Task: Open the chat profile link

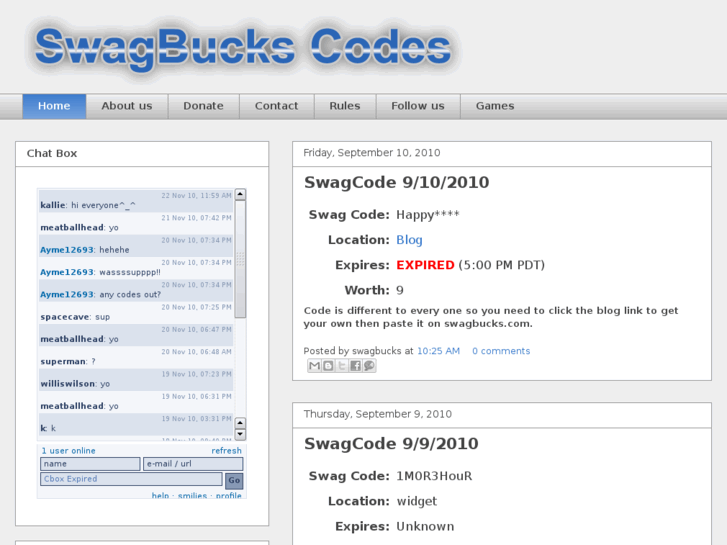Action: point(229,495)
